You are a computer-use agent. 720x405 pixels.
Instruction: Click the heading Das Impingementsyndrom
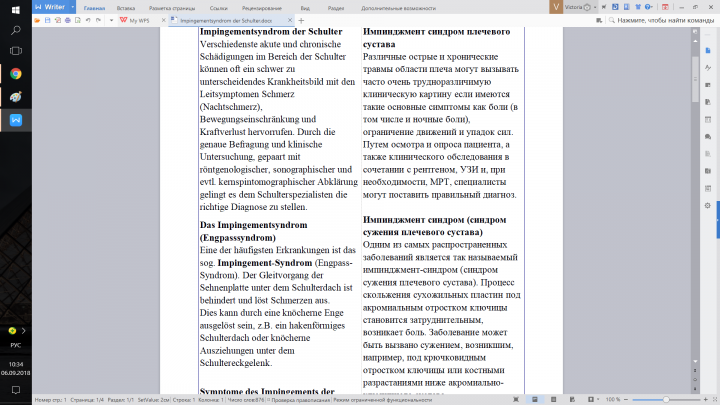point(253,225)
